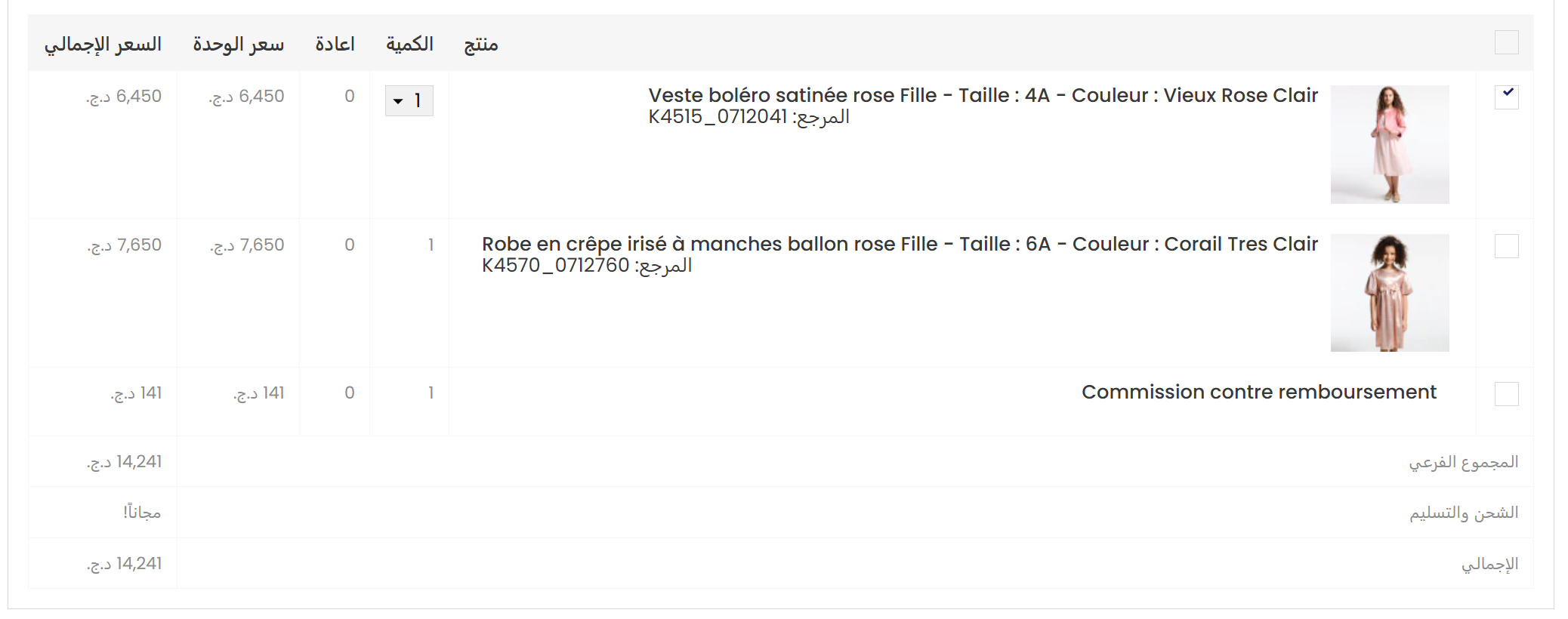Click the Veste boléro satinée rose product title
The width and height of the screenshot is (1568, 619).
tap(983, 95)
